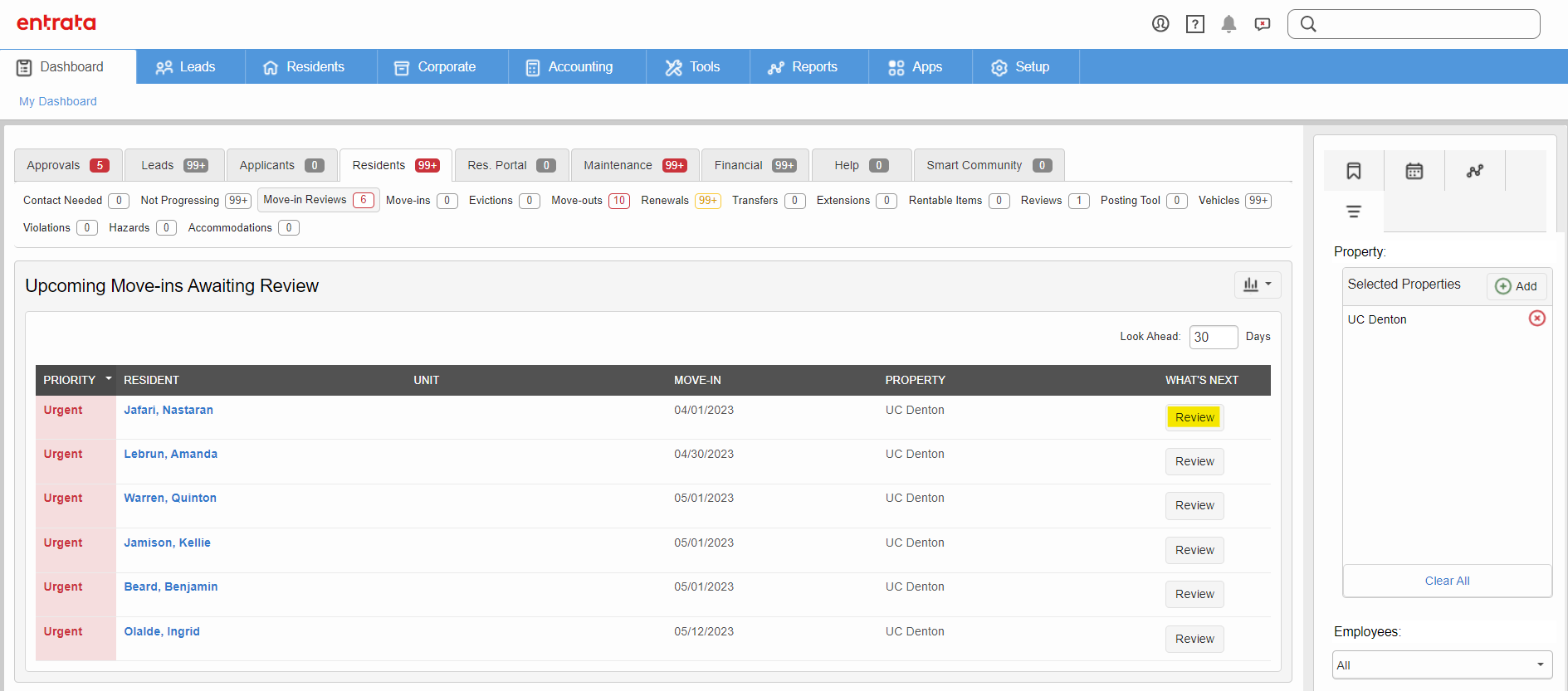1568x691 pixels.
Task: Open the user profile icon
Action: 1160,24
